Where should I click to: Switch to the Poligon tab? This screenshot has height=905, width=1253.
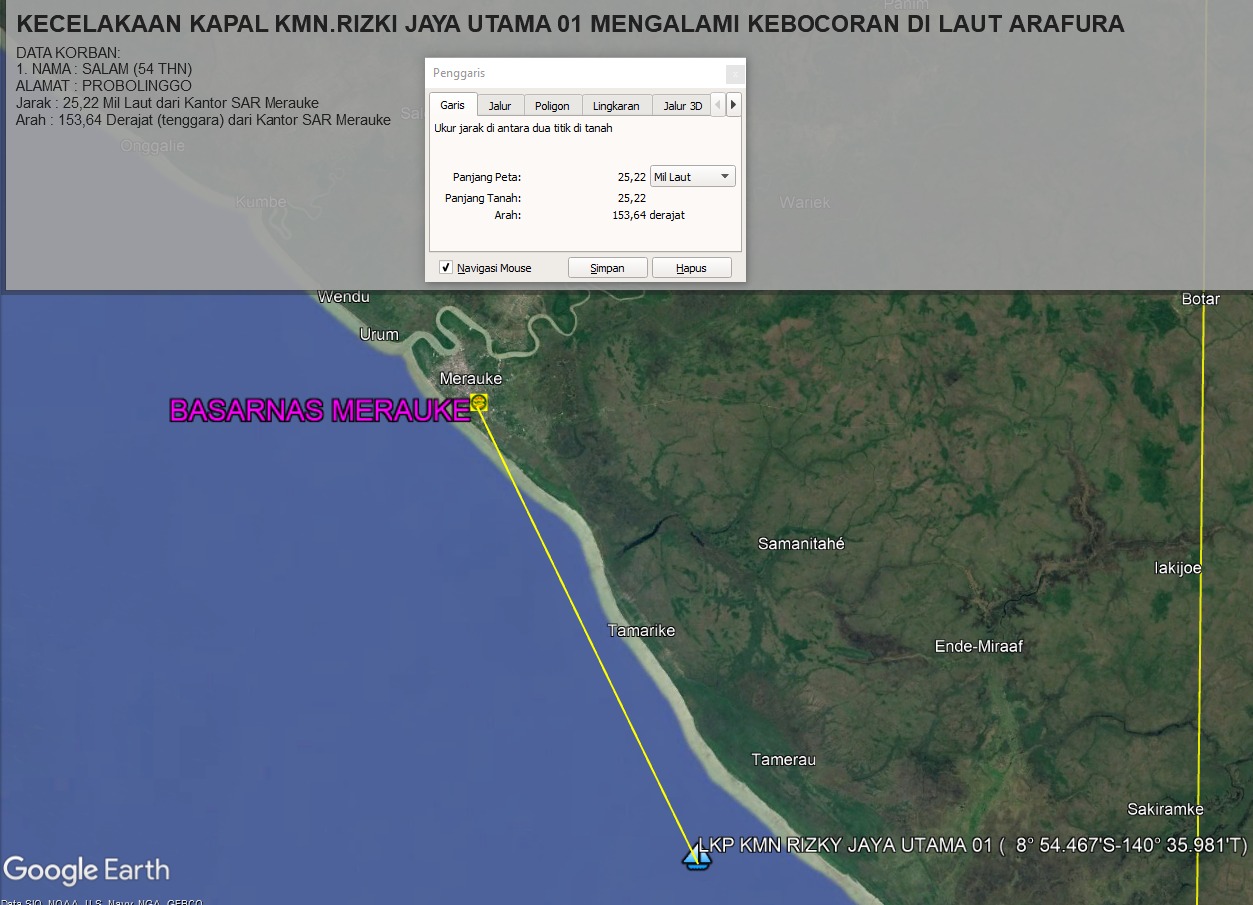tap(552, 106)
